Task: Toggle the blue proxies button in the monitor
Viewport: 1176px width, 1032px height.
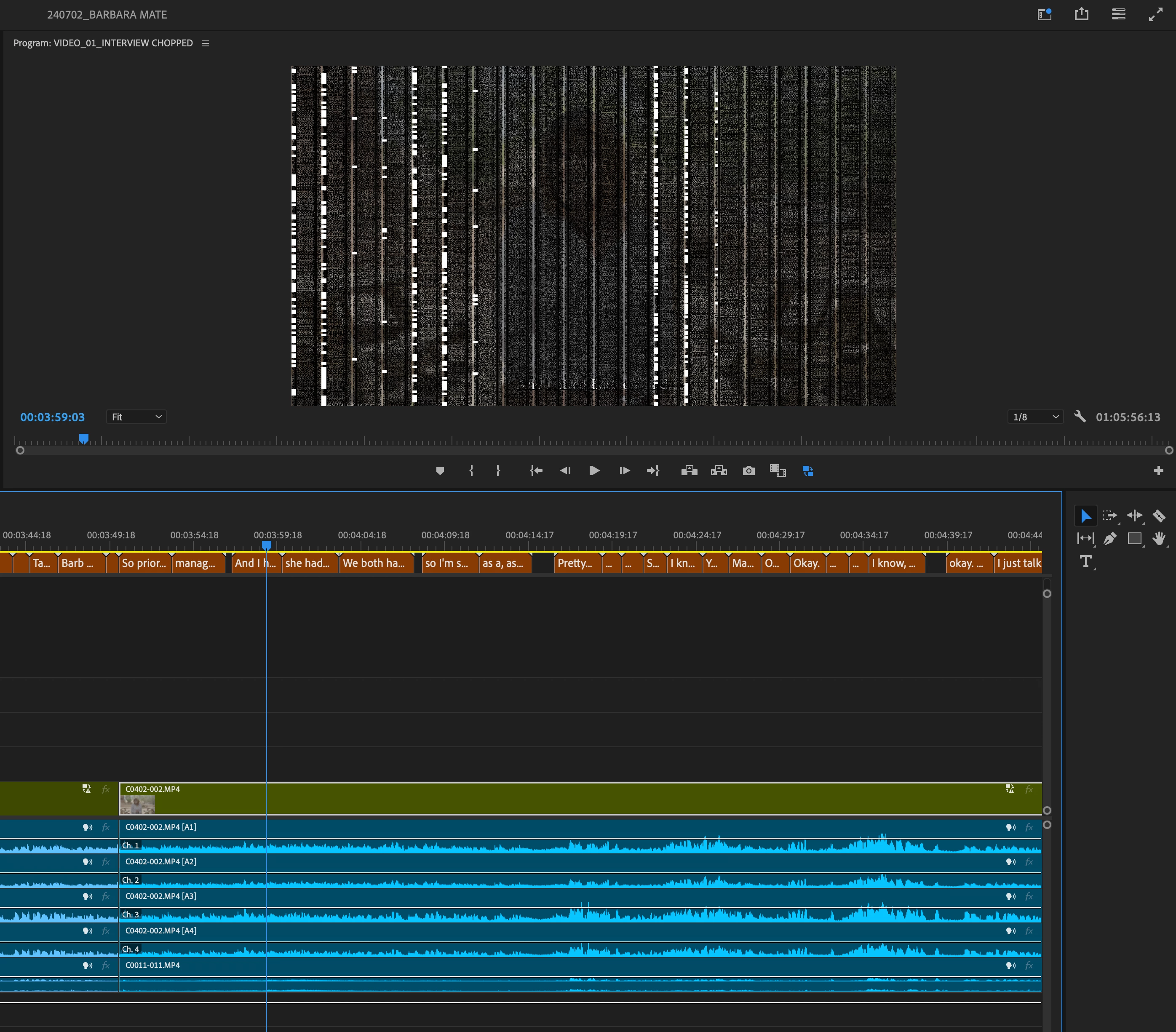Action: click(x=808, y=471)
